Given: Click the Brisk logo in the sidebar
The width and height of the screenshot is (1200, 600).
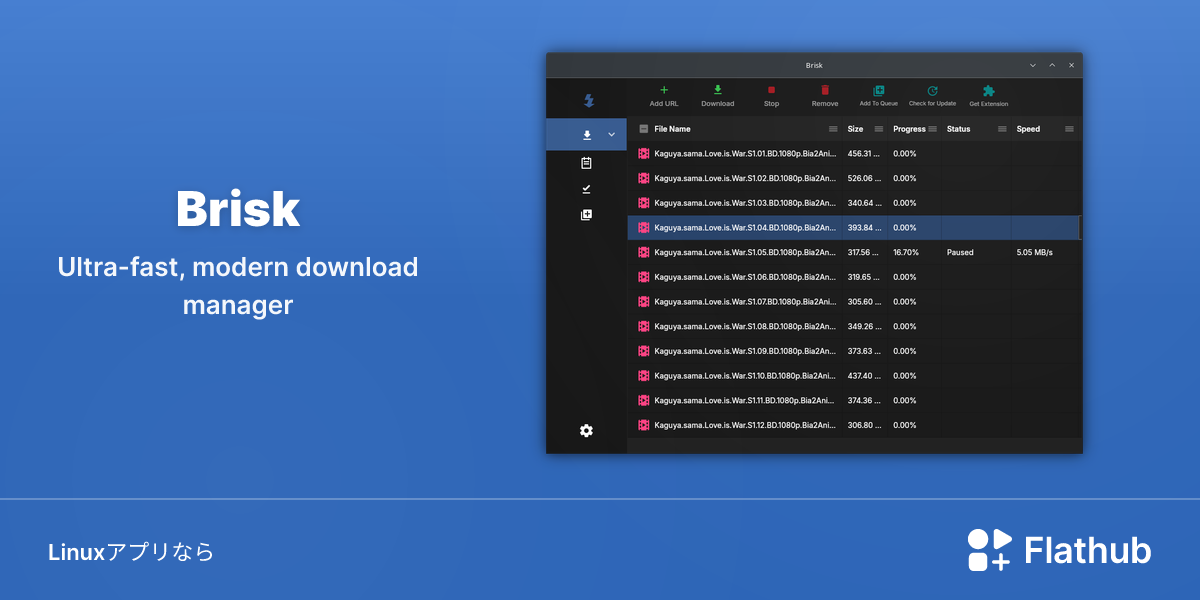Looking at the screenshot, I should 587,100.
